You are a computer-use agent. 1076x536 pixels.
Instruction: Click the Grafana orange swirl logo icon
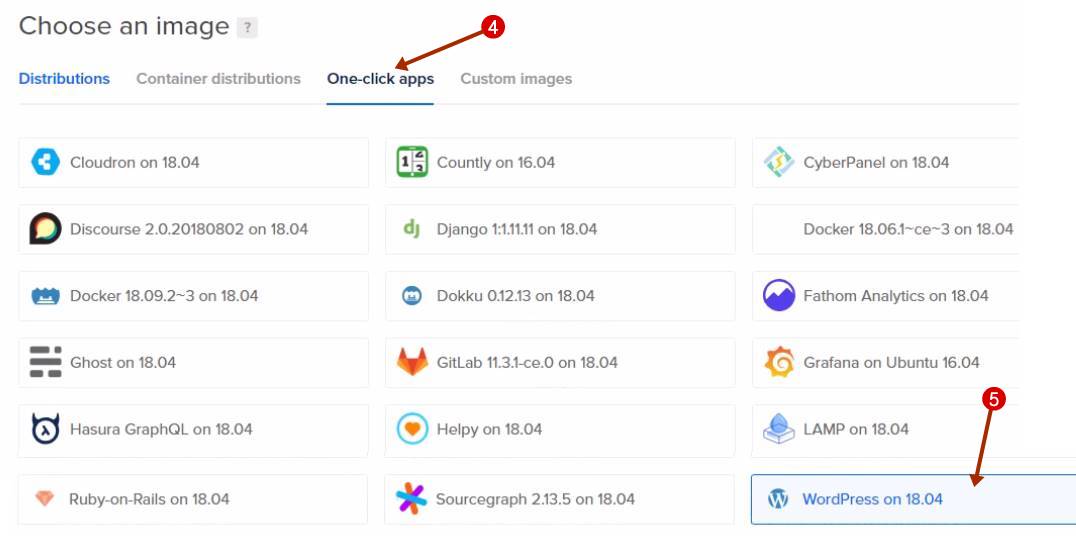tap(779, 362)
